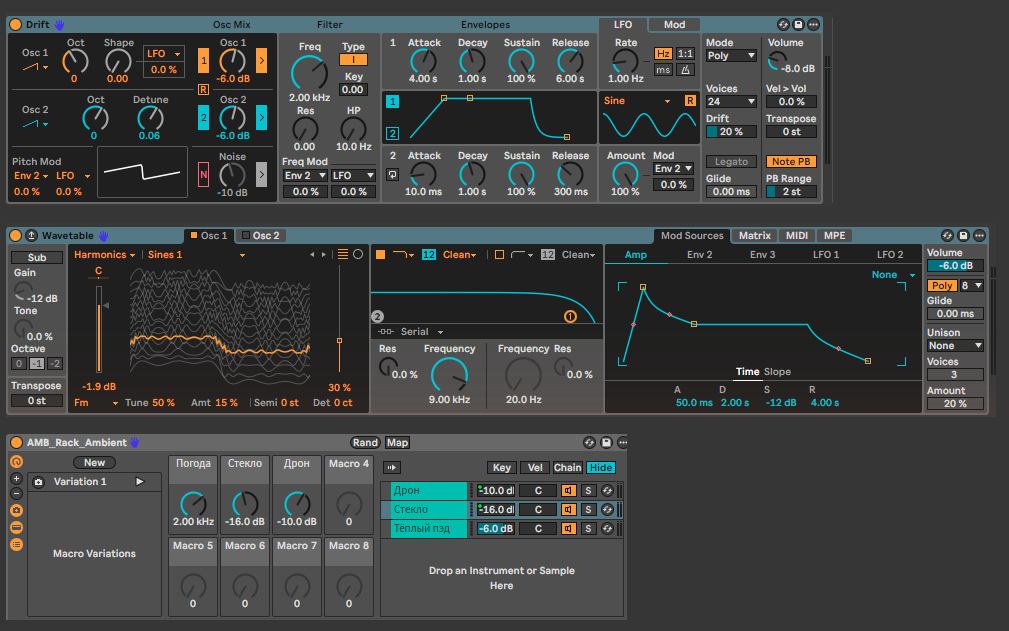The image size is (1009, 631).
Task: Click the Hide button in the chain list
Action: point(600,468)
